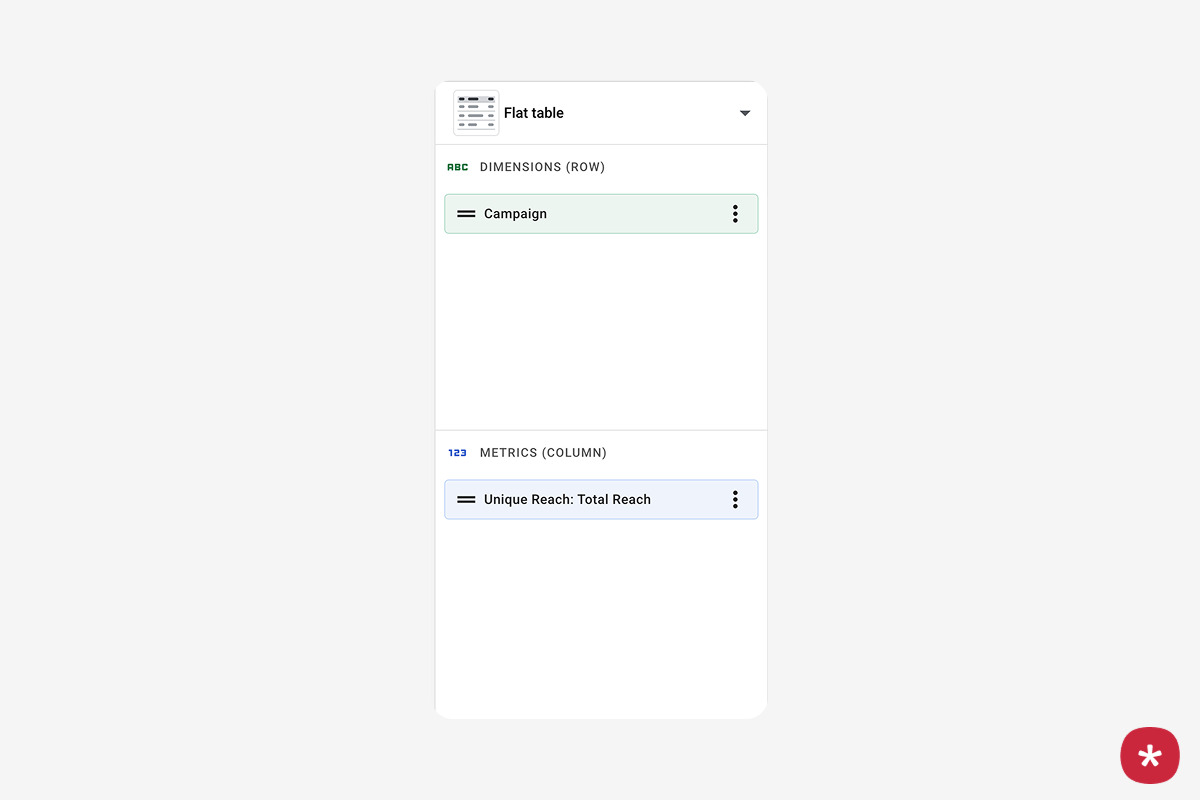Grab the Campaign drag handle icon
This screenshot has width=1200, height=800.
[x=466, y=214]
